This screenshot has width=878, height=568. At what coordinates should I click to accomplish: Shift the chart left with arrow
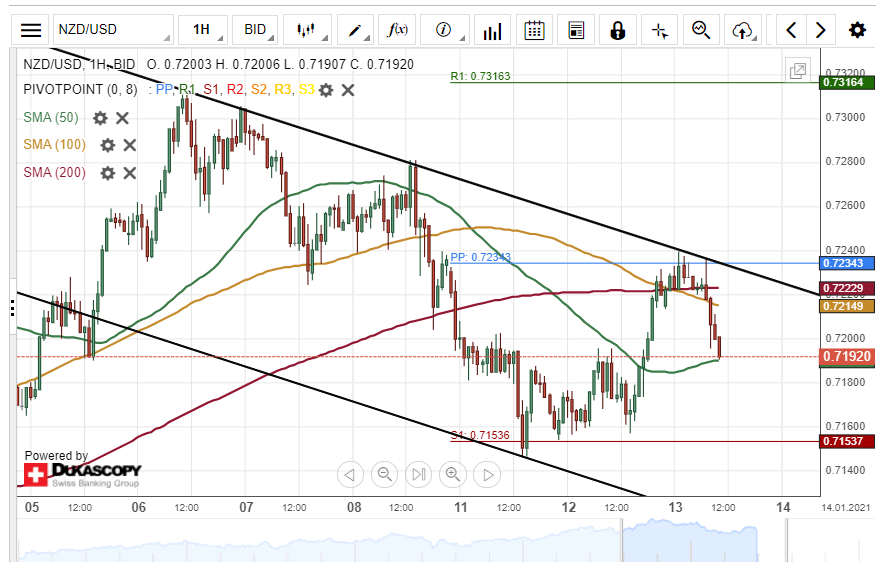[x=791, y=30]
